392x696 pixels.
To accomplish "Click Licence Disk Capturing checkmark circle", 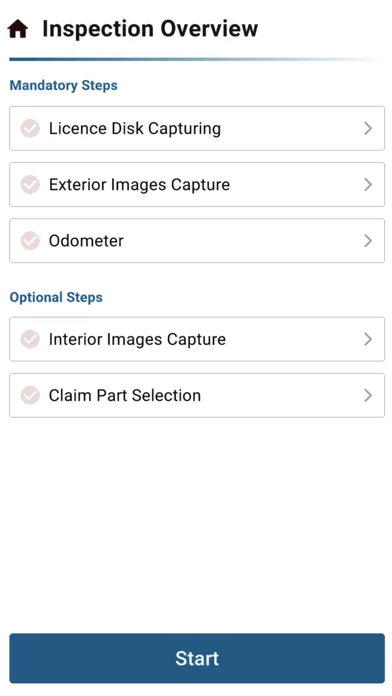I will tap(30, 128).
